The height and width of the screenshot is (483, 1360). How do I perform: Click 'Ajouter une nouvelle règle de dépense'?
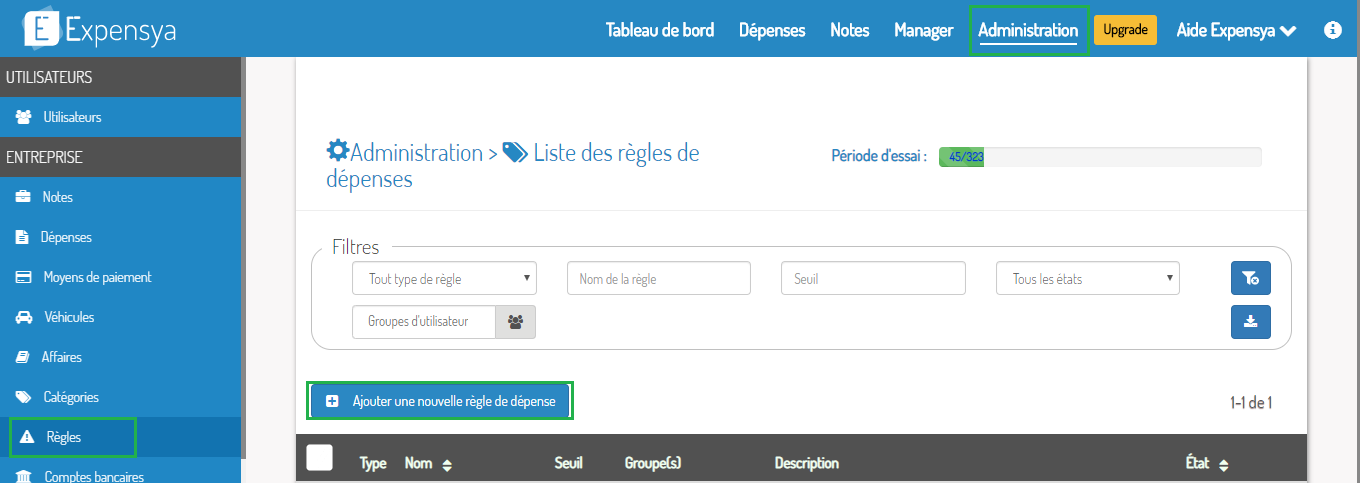(x=440, y=401)
